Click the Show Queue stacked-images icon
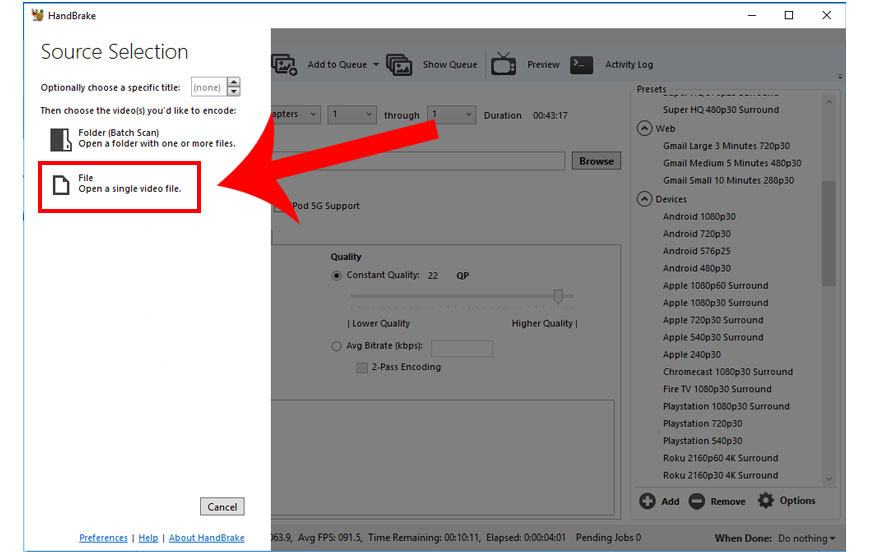Image resolution: width=880 pixels, height=552 pixels. [x=399, y=65]
